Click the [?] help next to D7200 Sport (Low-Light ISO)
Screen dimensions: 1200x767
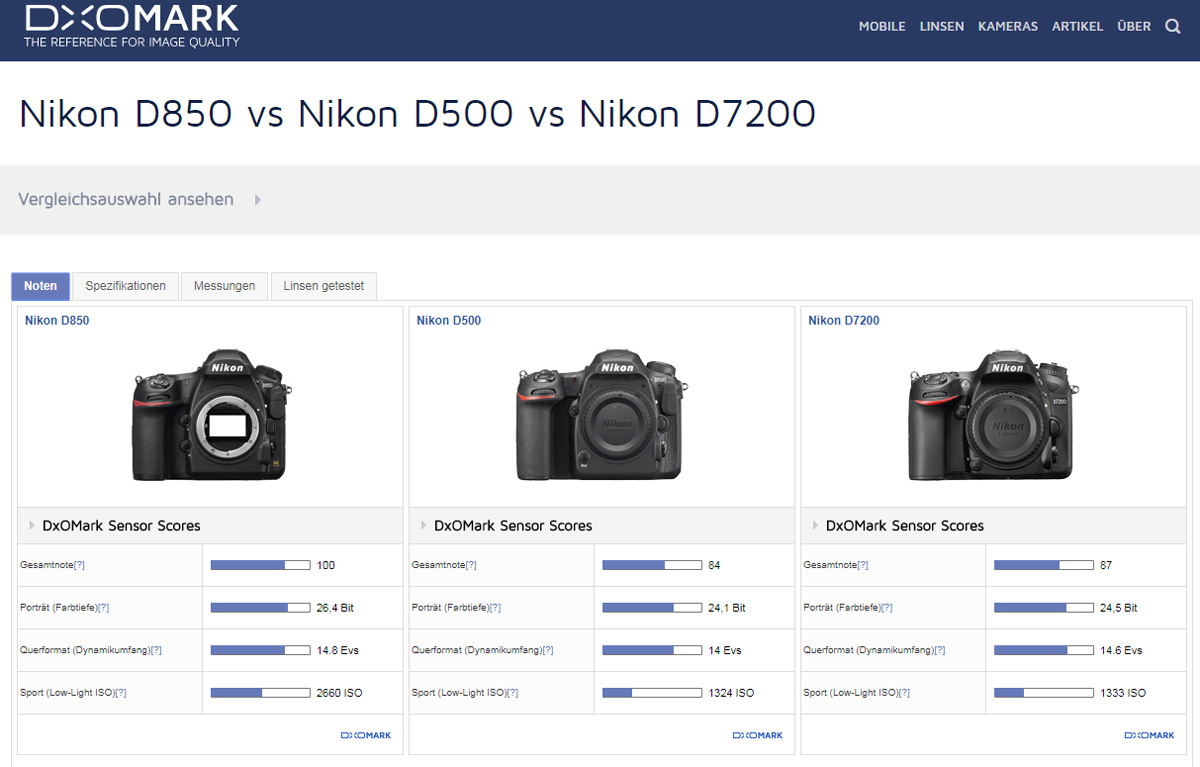coord(905,693)
